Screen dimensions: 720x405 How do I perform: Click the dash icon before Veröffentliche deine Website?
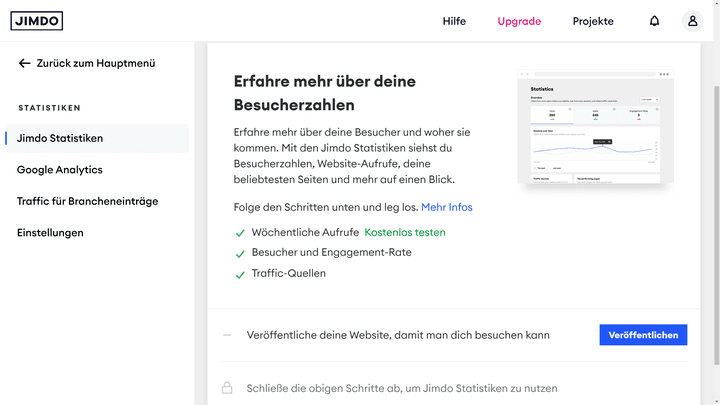227,335
